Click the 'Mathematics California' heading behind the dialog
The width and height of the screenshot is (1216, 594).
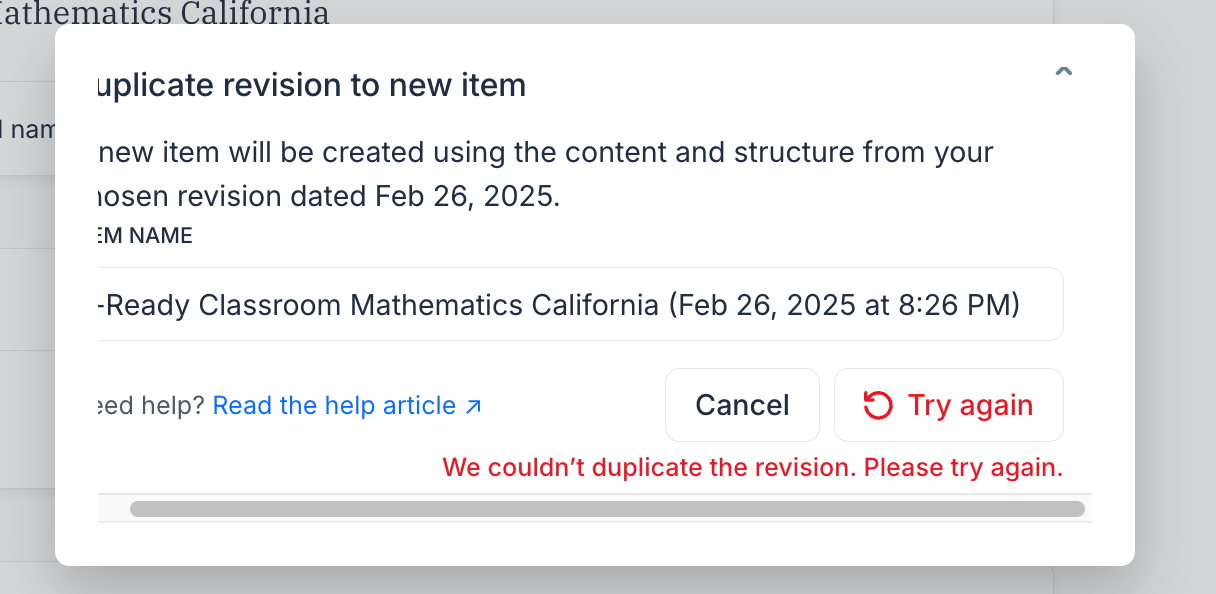point(165,13)
